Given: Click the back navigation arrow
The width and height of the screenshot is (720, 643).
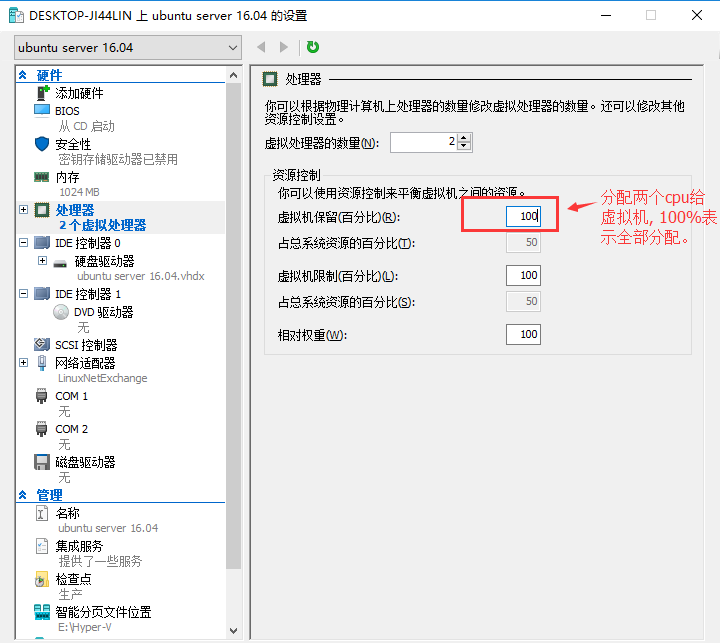Looking at the screenshot, I should pos(261,47).
